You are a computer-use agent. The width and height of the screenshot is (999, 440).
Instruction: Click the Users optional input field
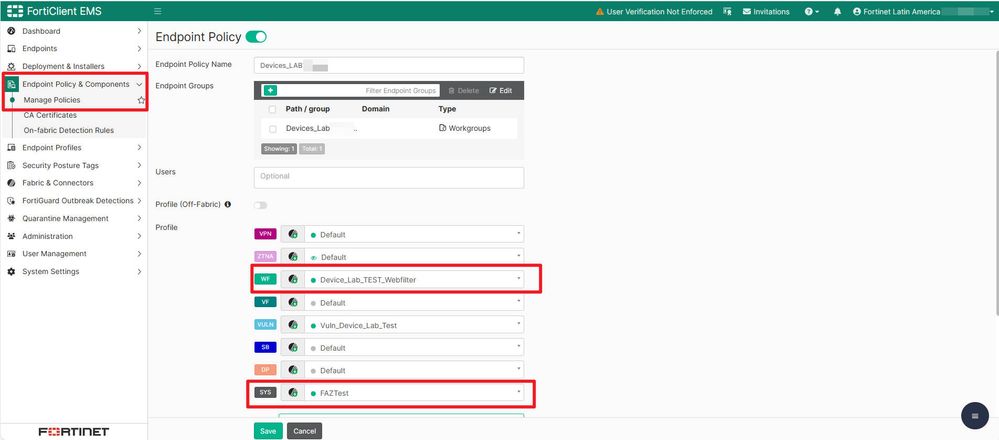click(389, 178)
